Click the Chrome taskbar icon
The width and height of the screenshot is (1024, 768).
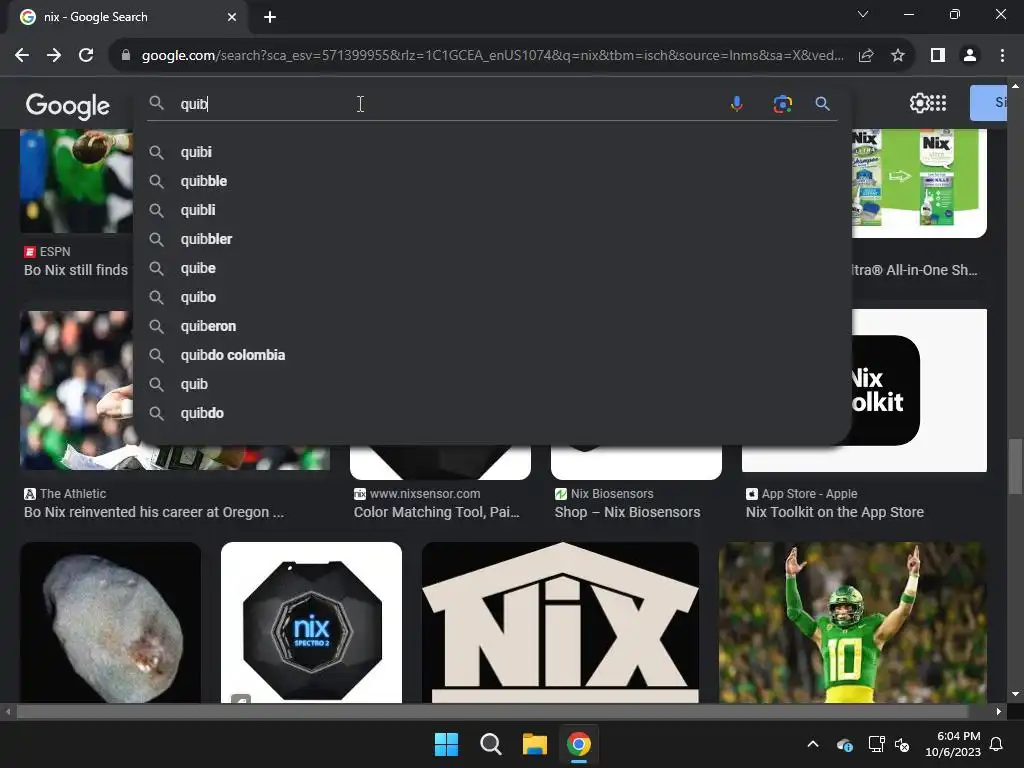coord(579,744)
